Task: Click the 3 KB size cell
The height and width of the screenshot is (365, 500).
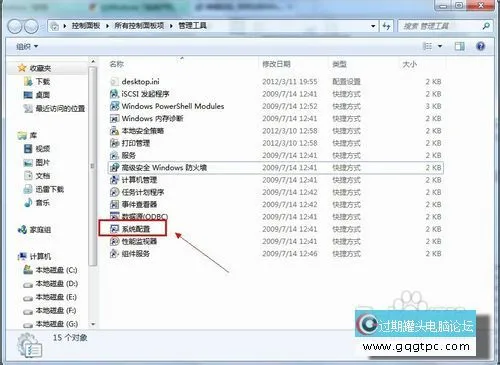Action: pyautogui.click(x=433, y=106)
